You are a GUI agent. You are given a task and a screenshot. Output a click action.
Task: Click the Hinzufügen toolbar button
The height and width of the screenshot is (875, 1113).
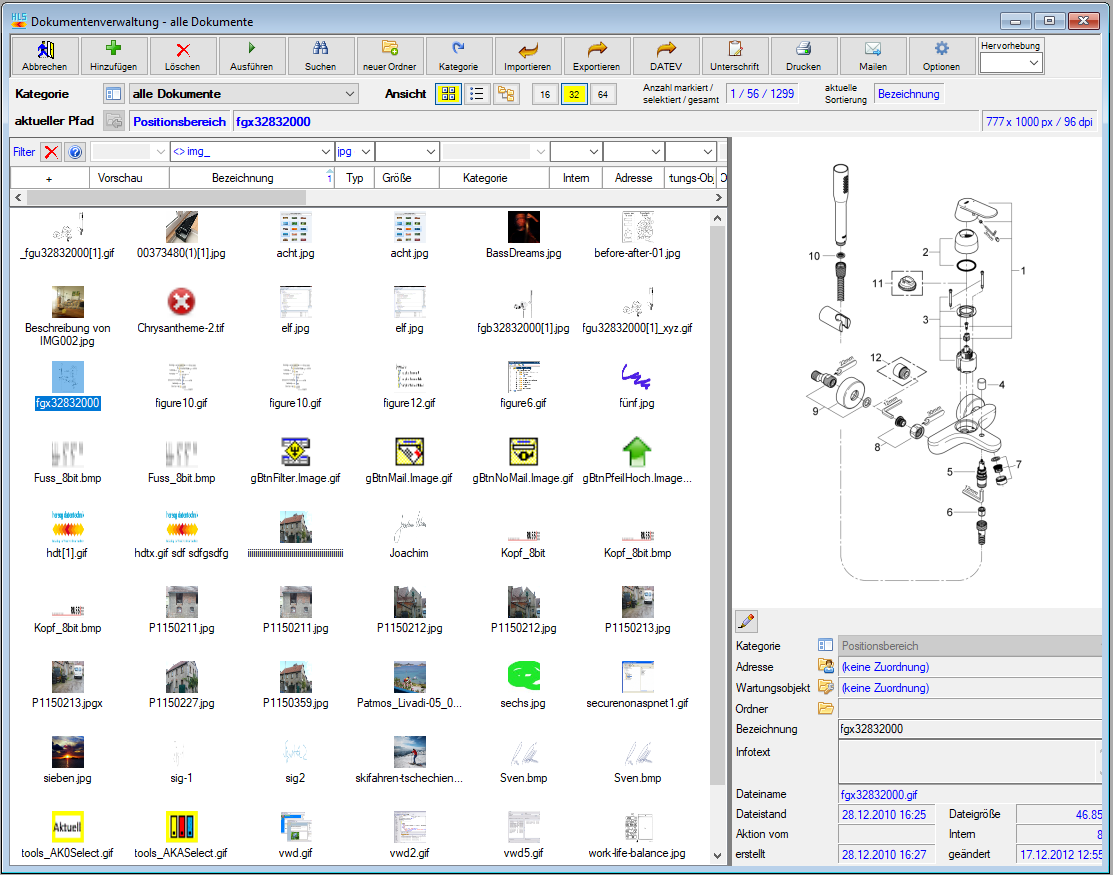tap(113, 55)
